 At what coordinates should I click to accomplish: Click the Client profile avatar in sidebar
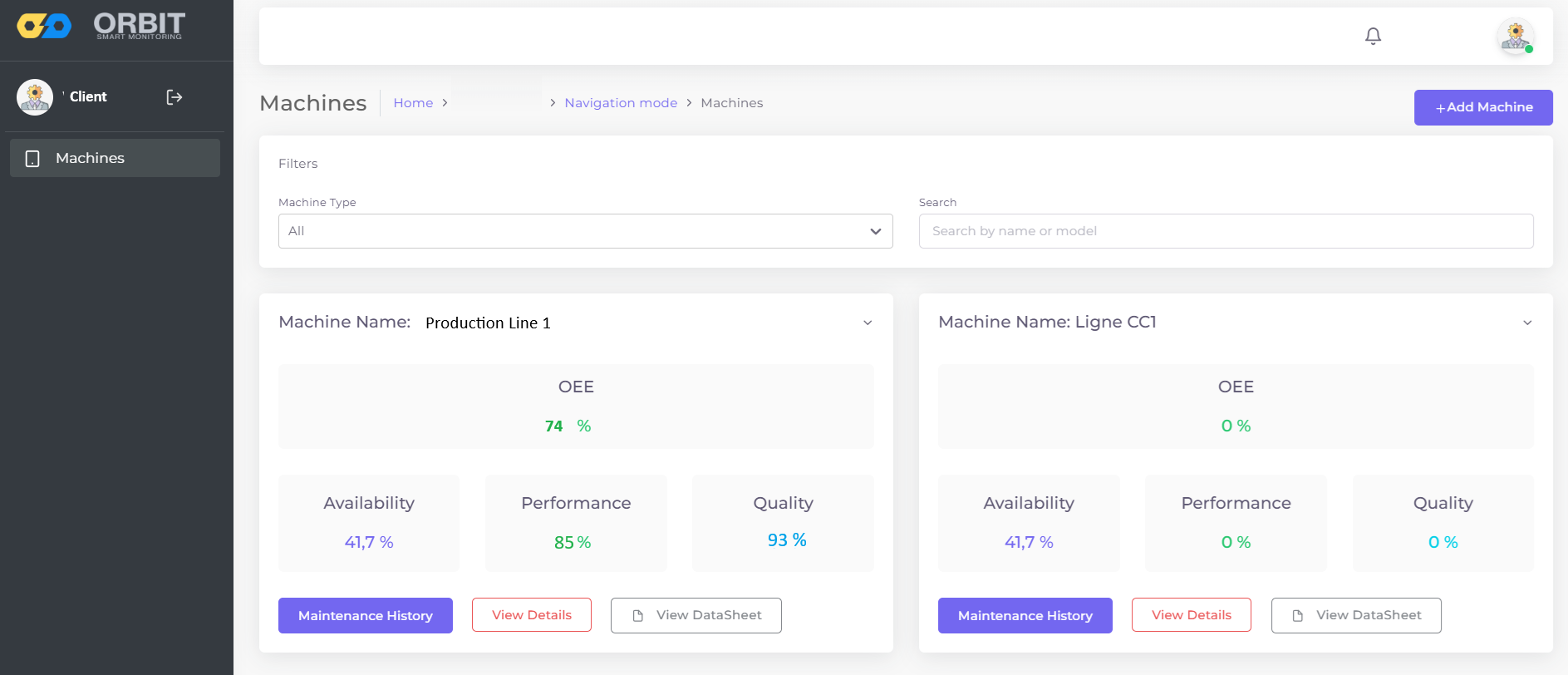coord(35,97)
